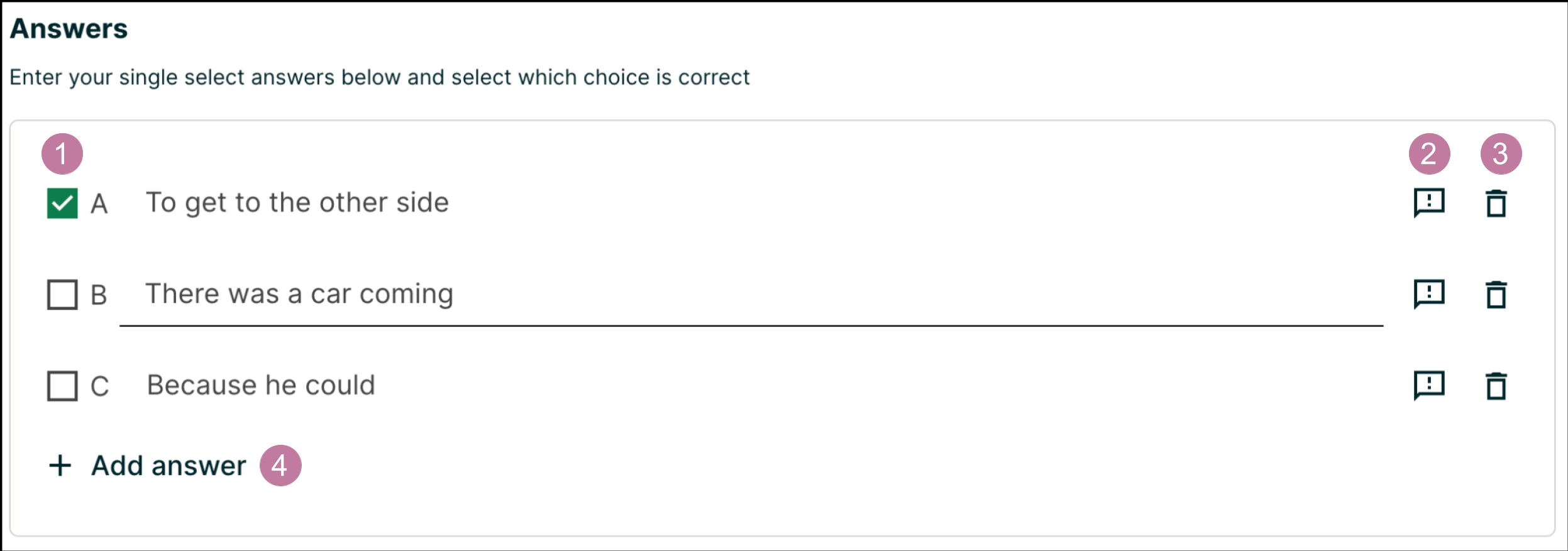This screenshot has height=551, width=1568.
Task: Click the plus icon beside Add answer
Action: coord(60,466)
